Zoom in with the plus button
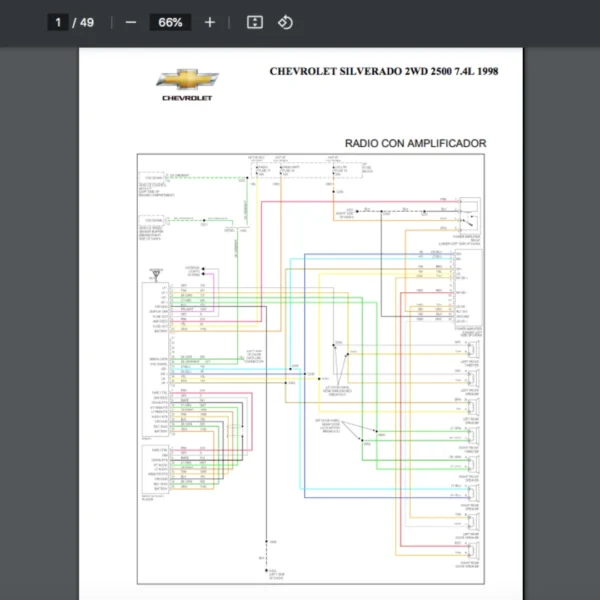600x600 pixels. [210, 23]
